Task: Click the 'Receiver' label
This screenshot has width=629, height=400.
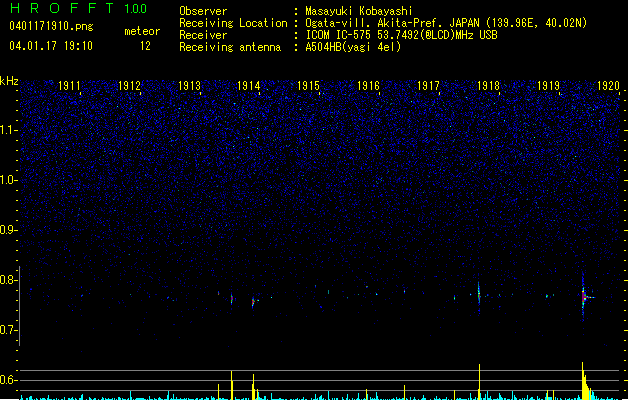Action: tap(203, 35)
